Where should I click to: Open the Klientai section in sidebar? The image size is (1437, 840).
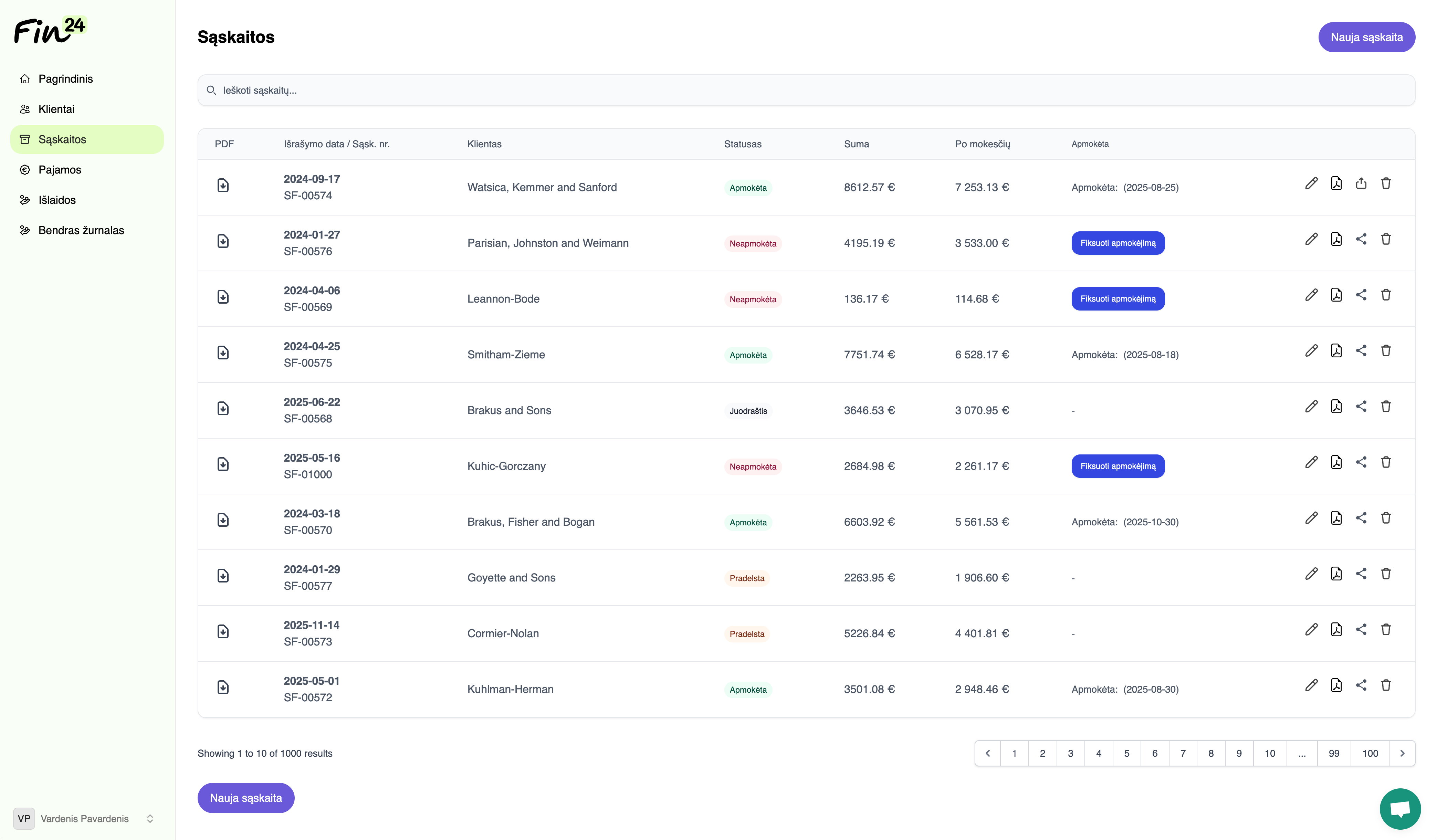[x=56, y=109]
